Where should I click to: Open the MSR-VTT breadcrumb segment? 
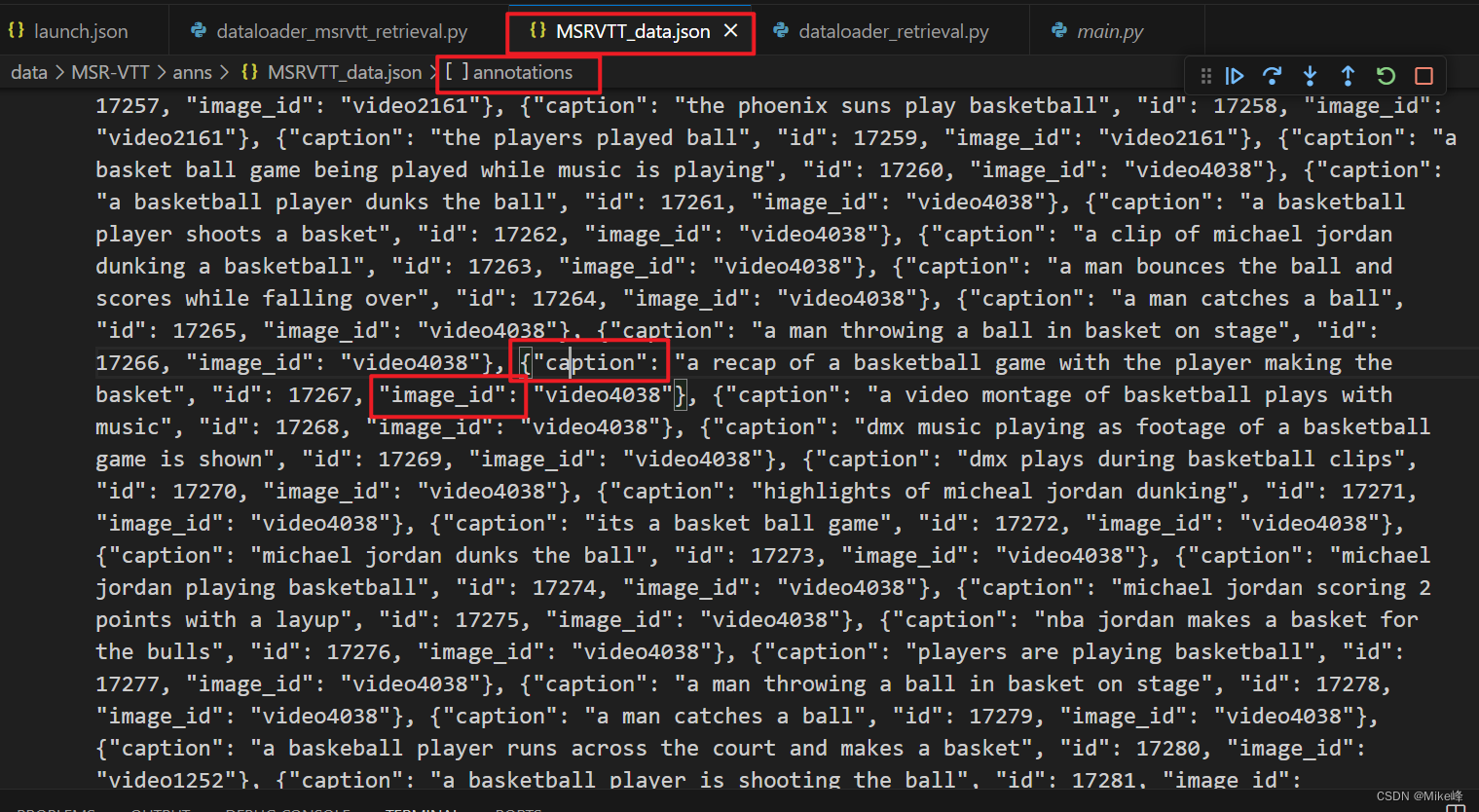pyautogui.click(x=110, y=72)
